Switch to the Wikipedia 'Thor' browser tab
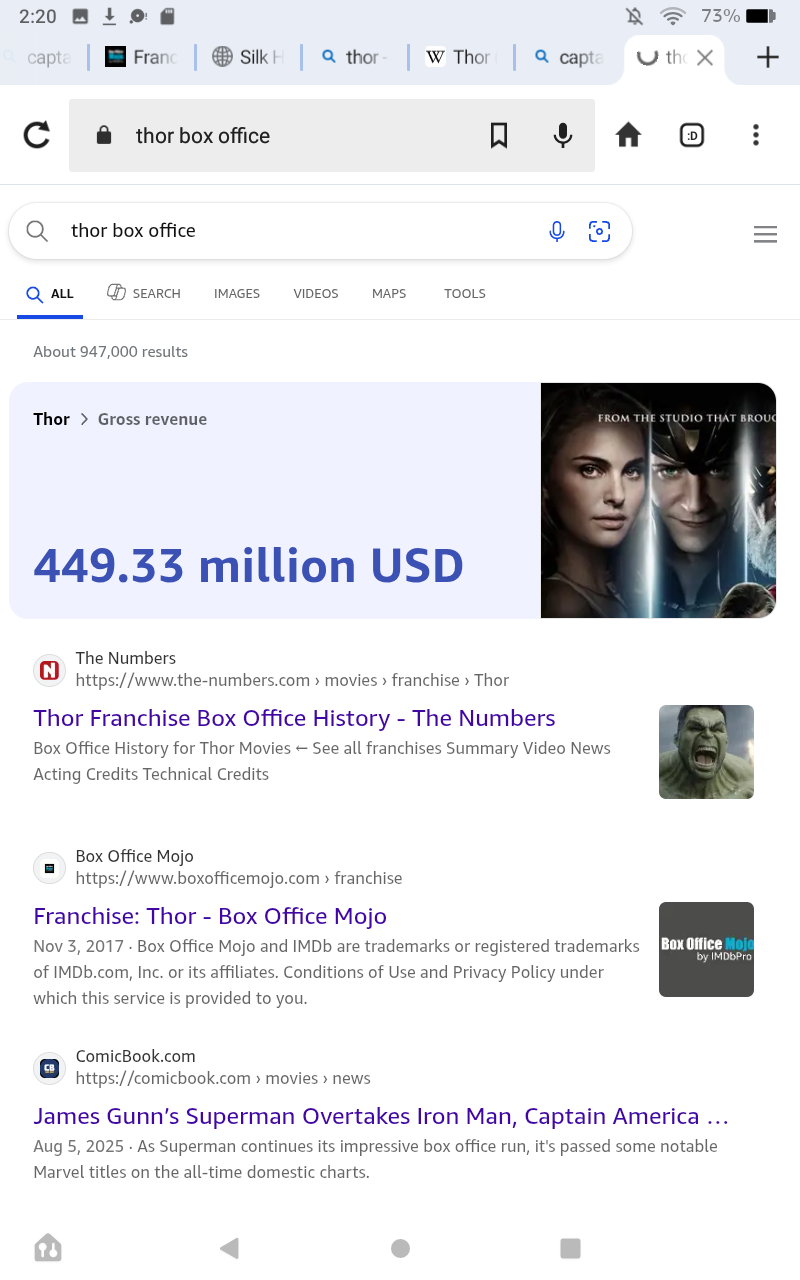 (461, 57)
